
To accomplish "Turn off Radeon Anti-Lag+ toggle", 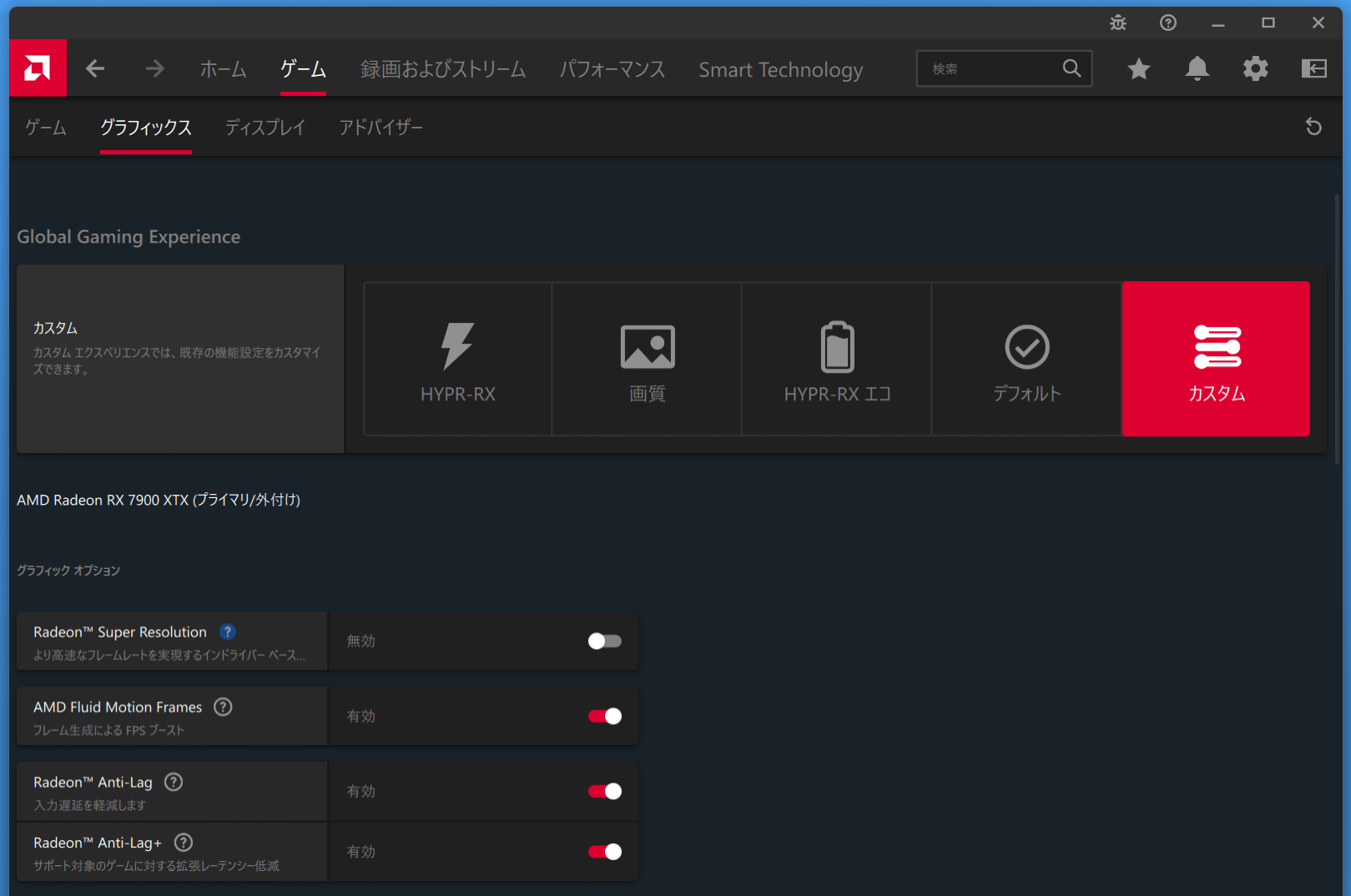I will click(x=605, y=852).
